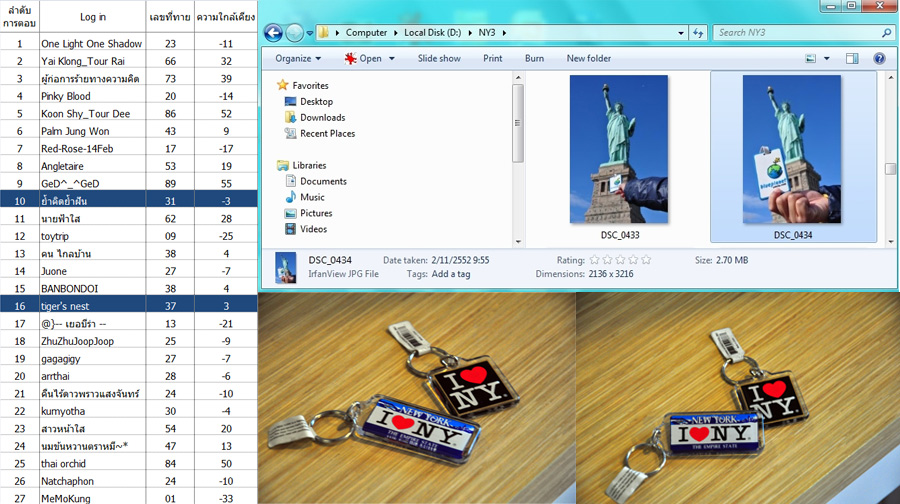Click the file list scroll up arrow
The height and width of the screenshot is (504, 900).
coord(890,77)
